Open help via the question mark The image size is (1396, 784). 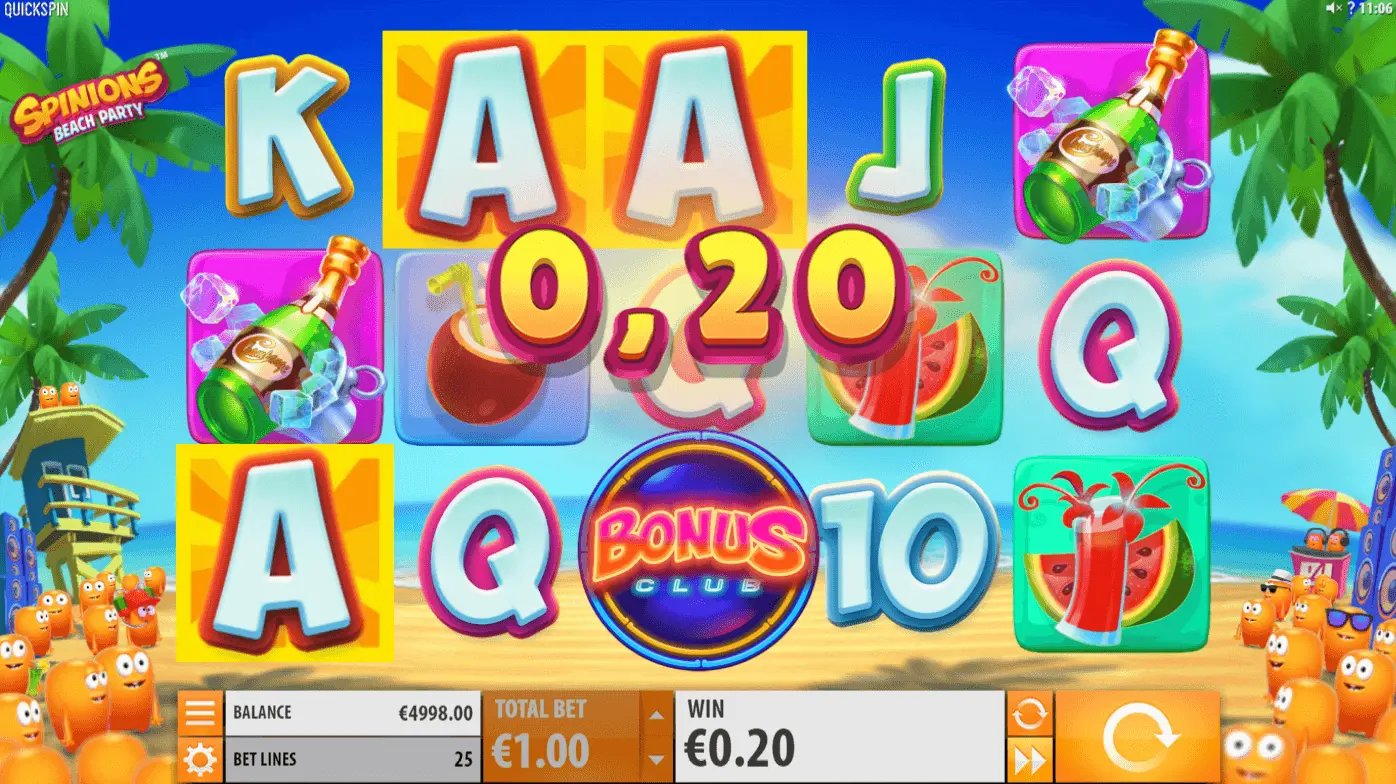coord(1350,8)
